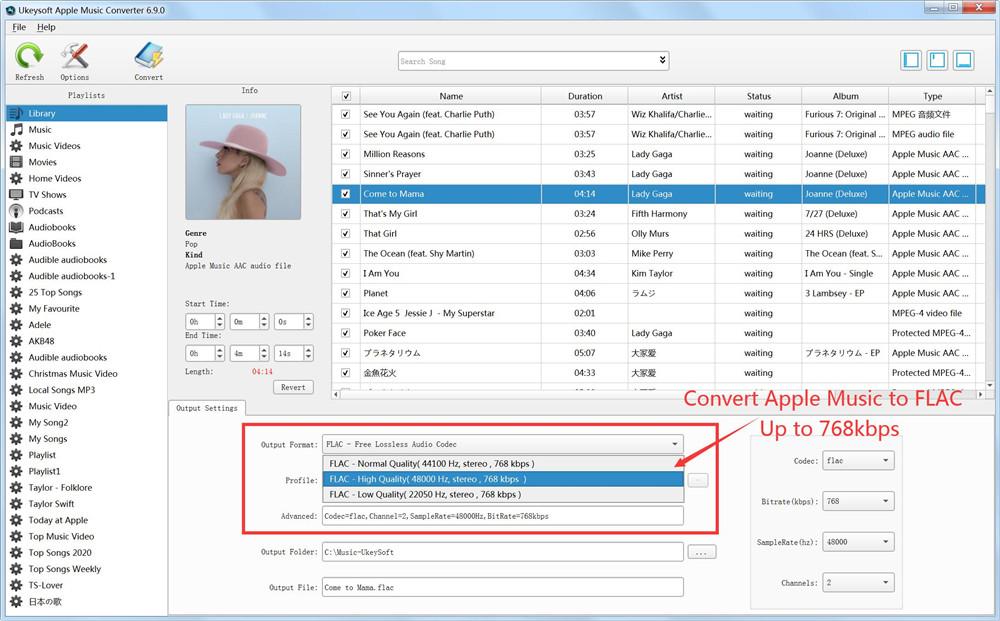The width and height of the screenshot is (1000, 621).
Task: Uncheck That's My Girl checkbox
Action: (346, 214)
